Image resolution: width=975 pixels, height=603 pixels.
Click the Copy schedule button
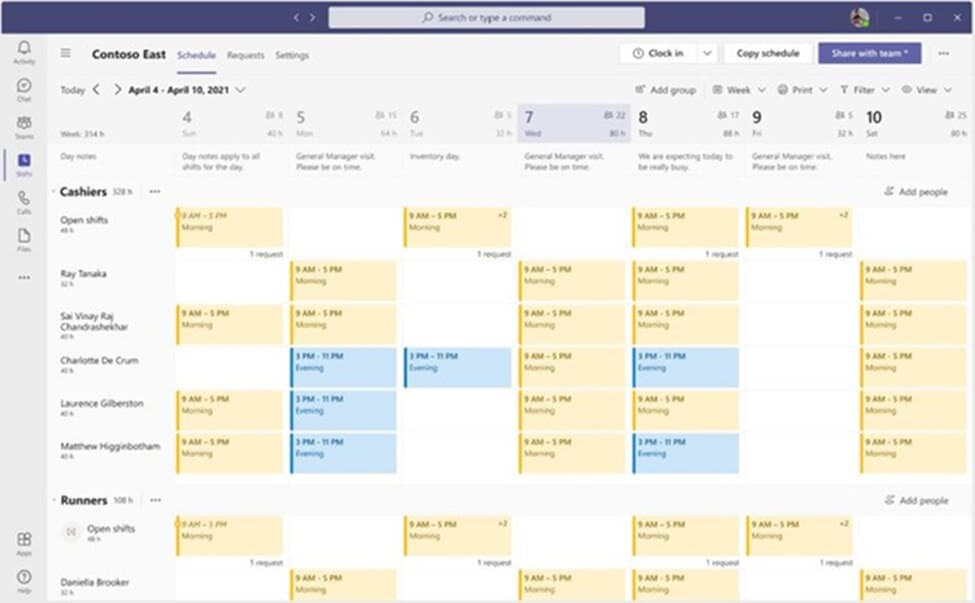(x=768, y=53)
